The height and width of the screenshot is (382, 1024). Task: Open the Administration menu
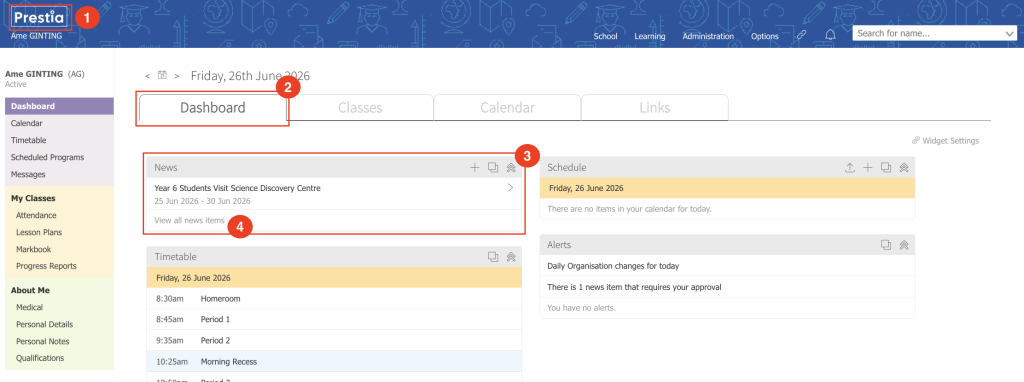(708, 37)
